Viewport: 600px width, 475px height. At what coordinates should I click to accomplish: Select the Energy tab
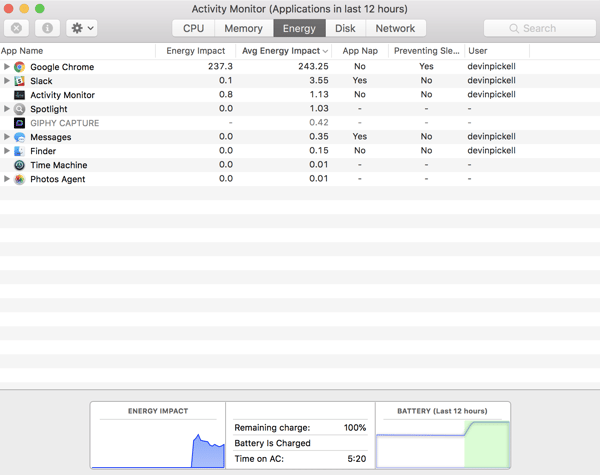pyautogui.click(x=300, y=28)
